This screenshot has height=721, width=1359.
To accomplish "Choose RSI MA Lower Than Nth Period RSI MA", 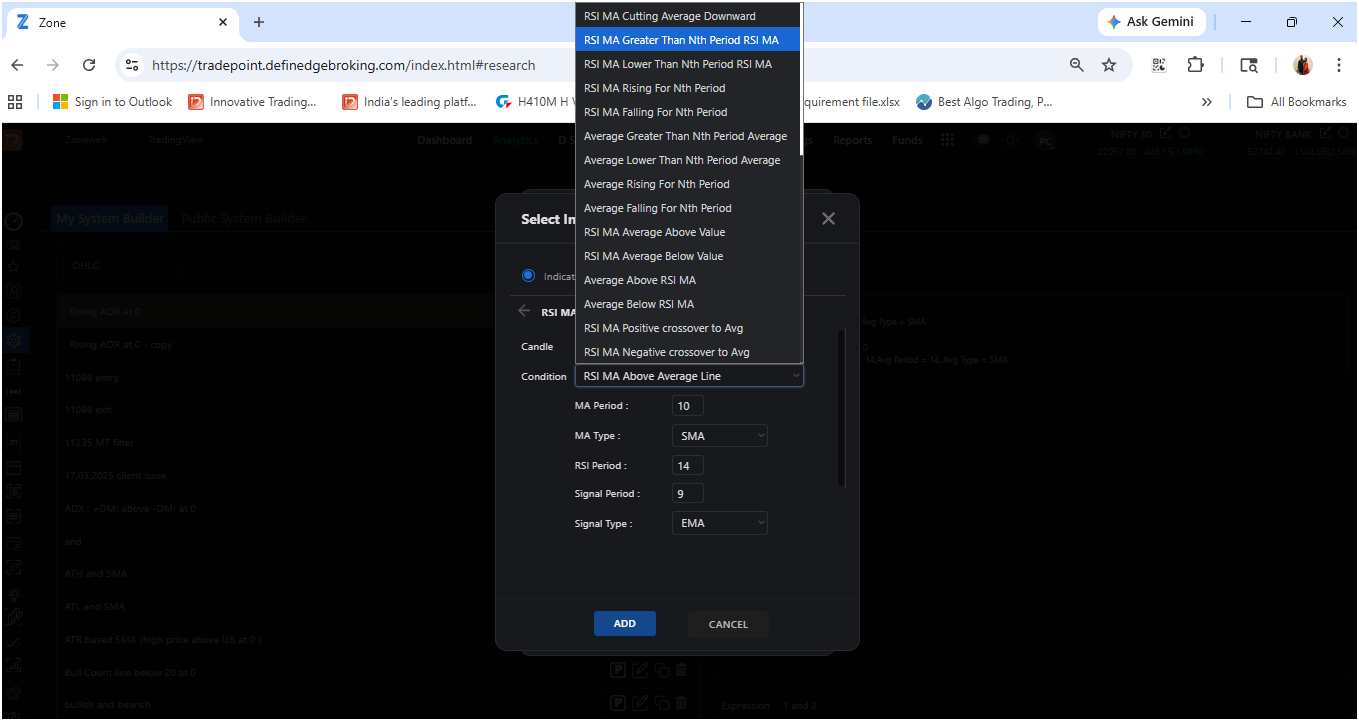I will [689, 64].
